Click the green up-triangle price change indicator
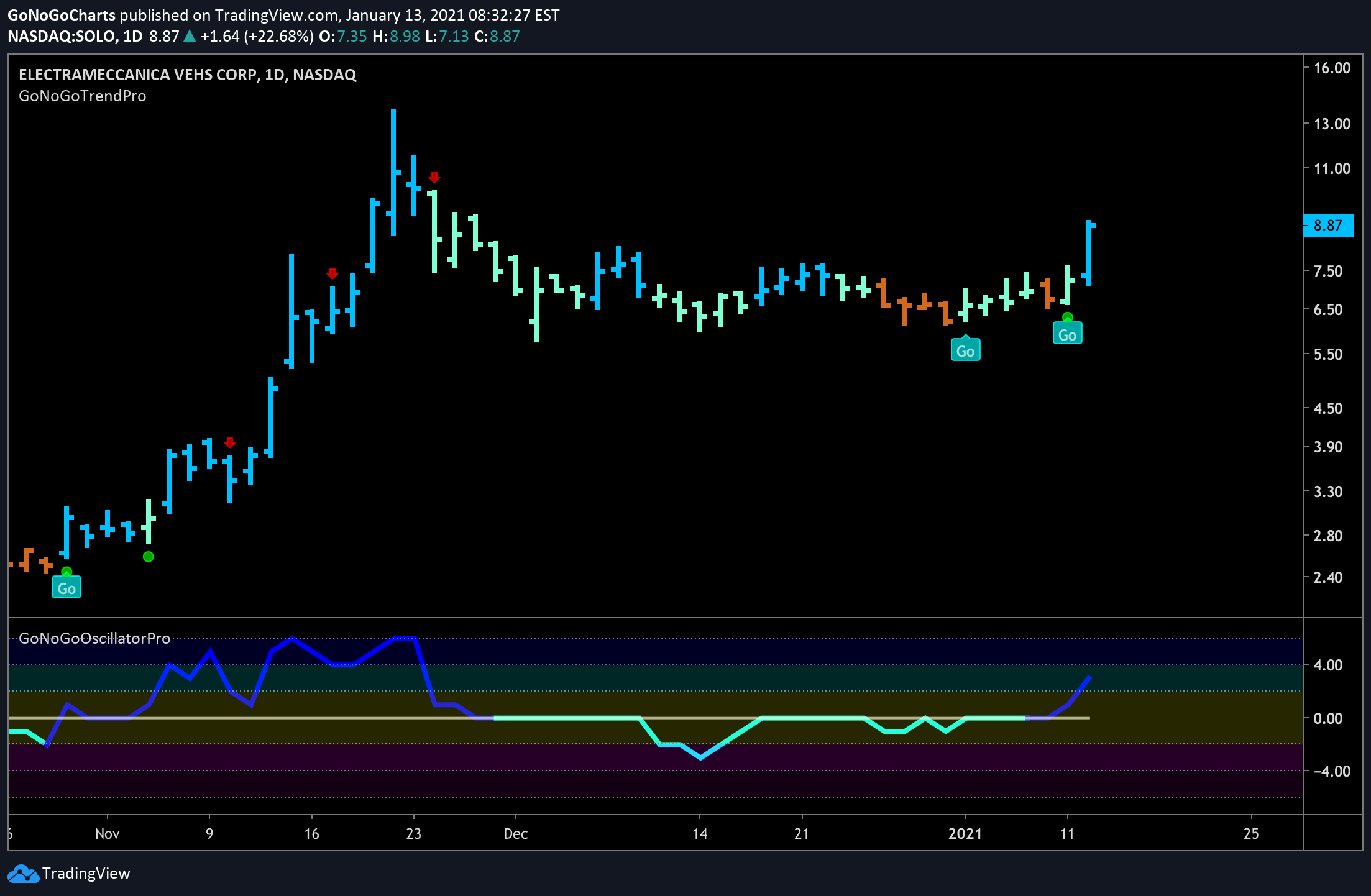This screenshot has width=1371, height=896. pyautogui.click(x=190, y=36)
